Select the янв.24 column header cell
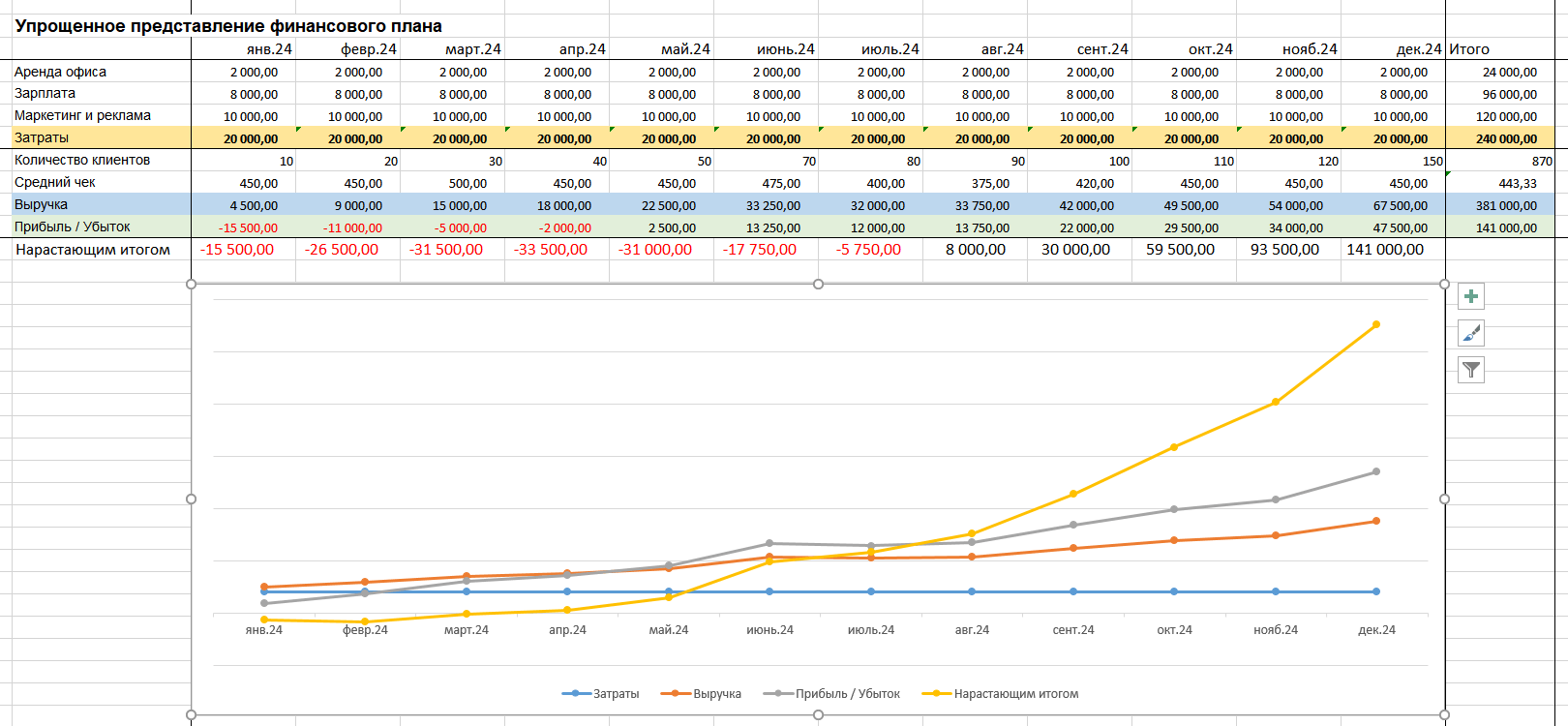1568x726 pixels. click(x=244, y=48)
